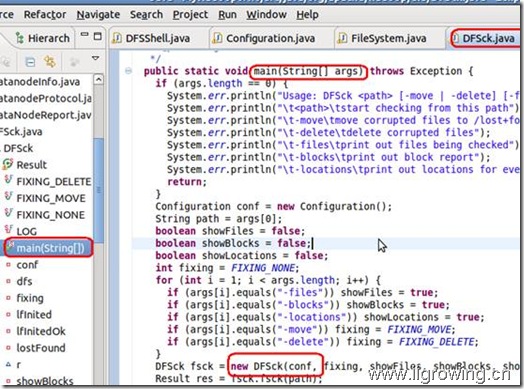Image resolution: width=524 pixels, height=389 pixels.
Task: Switch to the FileSystem.java editor tab
Action: click(388, 38)
